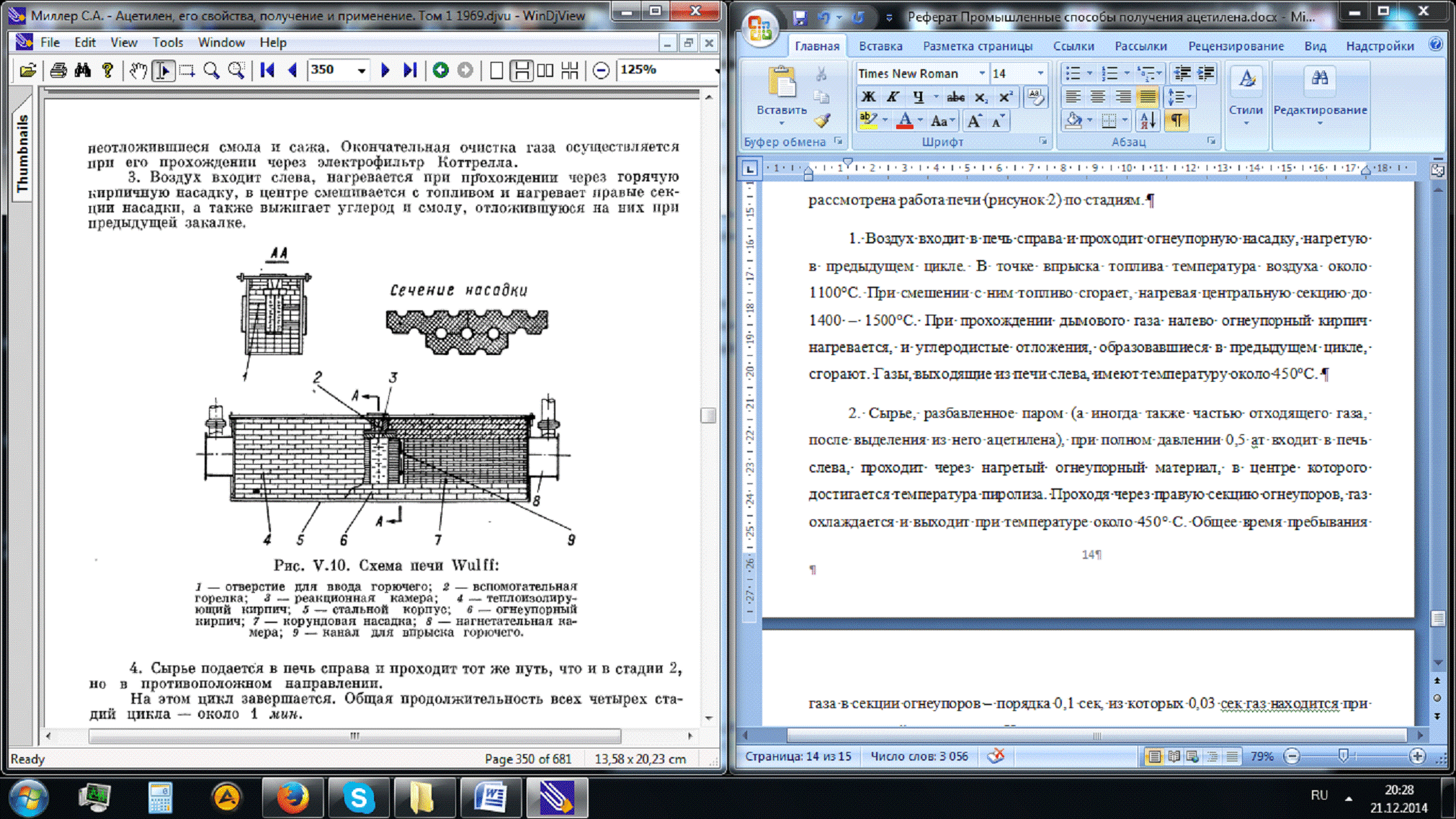1456x819 pixels.
Task: Expand the Times New Roman font list
Action: tap(981, 73)
